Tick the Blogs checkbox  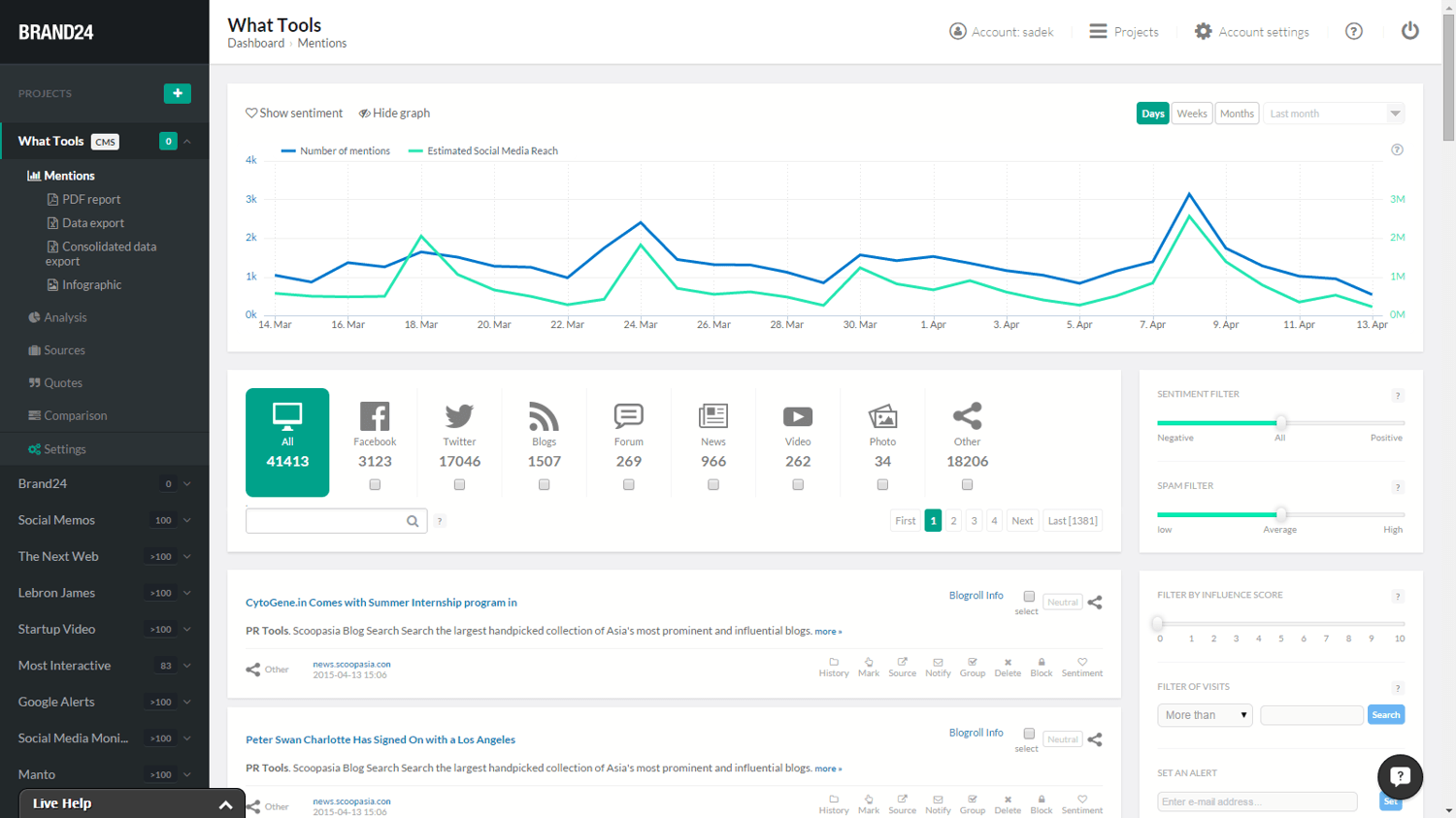coord(544,484)
